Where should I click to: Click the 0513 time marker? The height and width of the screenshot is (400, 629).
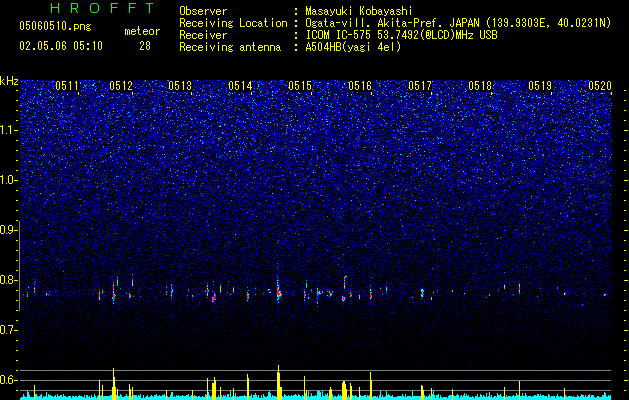point(180,86)
